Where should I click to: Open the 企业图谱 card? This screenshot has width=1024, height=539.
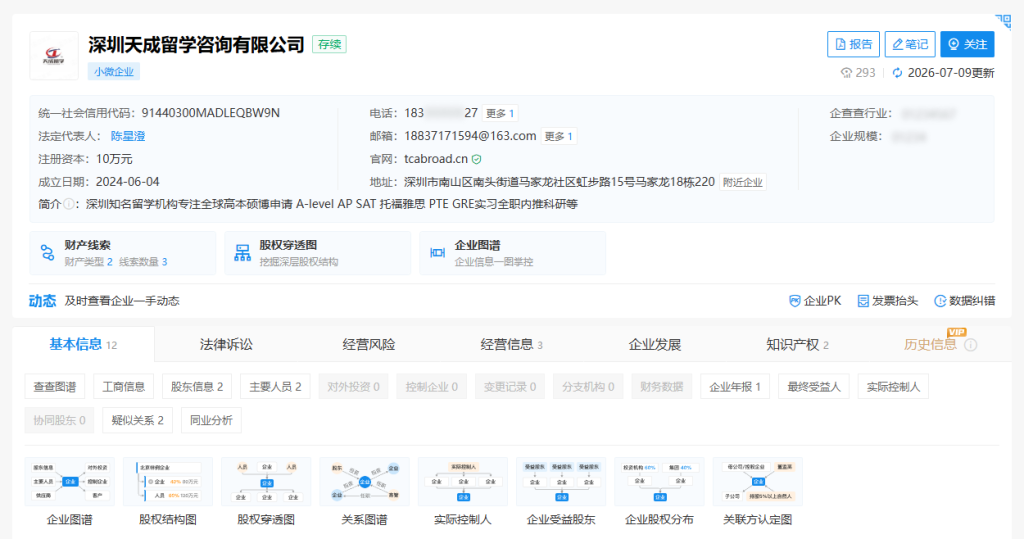[x=512, y=253]
